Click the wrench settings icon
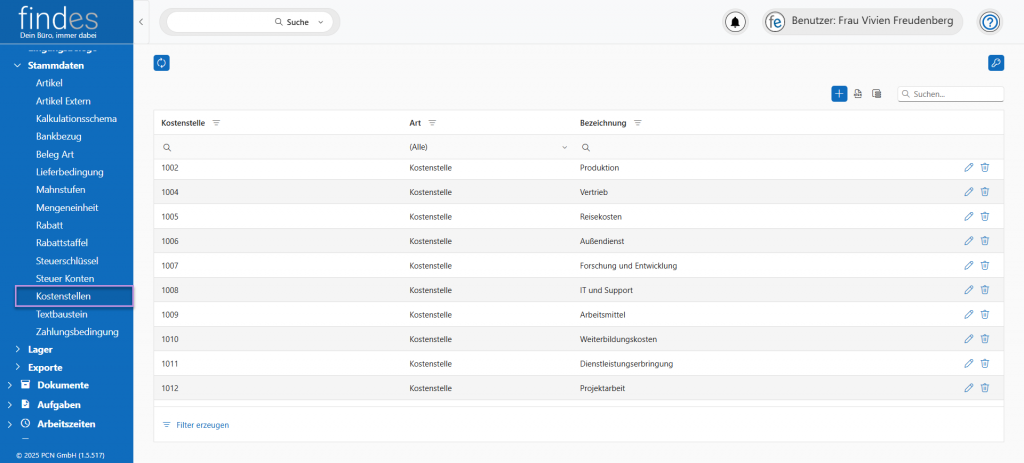1024x463 pixels. 995,63
